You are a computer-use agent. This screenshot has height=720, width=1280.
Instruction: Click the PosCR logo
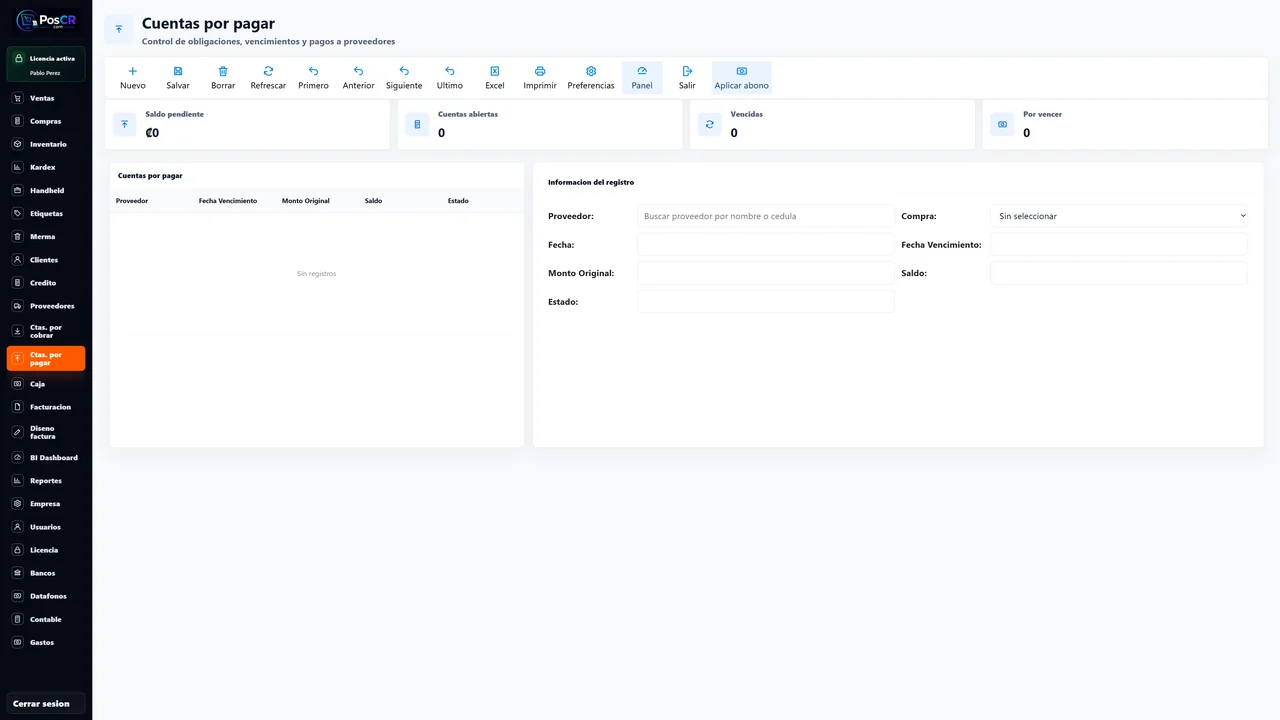pyautogui.click(x=46, y=20)
